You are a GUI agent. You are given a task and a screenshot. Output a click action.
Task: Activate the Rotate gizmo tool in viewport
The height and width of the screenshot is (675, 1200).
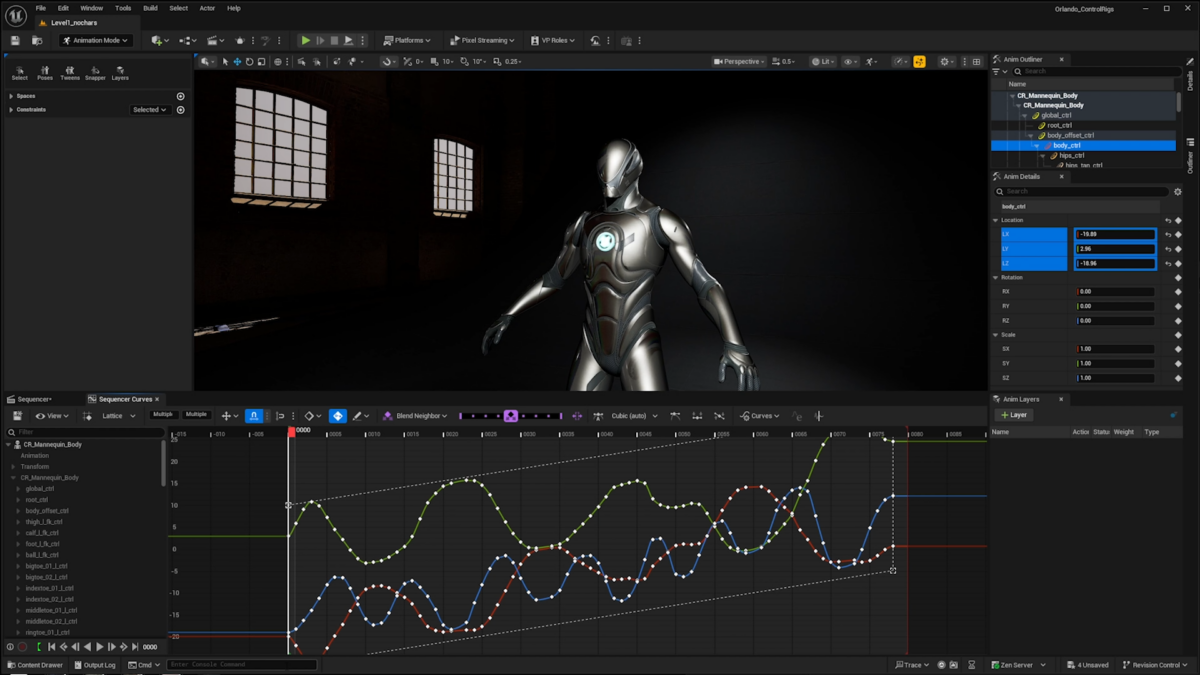[x=249, y=62]
